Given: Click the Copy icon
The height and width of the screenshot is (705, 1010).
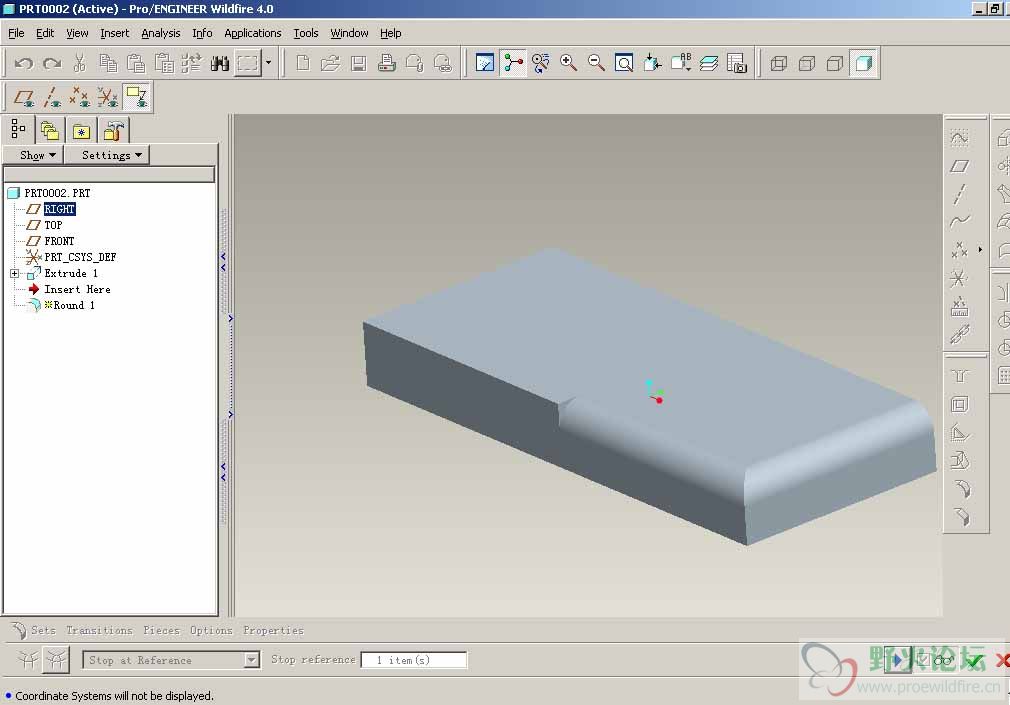Looking at the screenshot, I should tap(108, 63).
